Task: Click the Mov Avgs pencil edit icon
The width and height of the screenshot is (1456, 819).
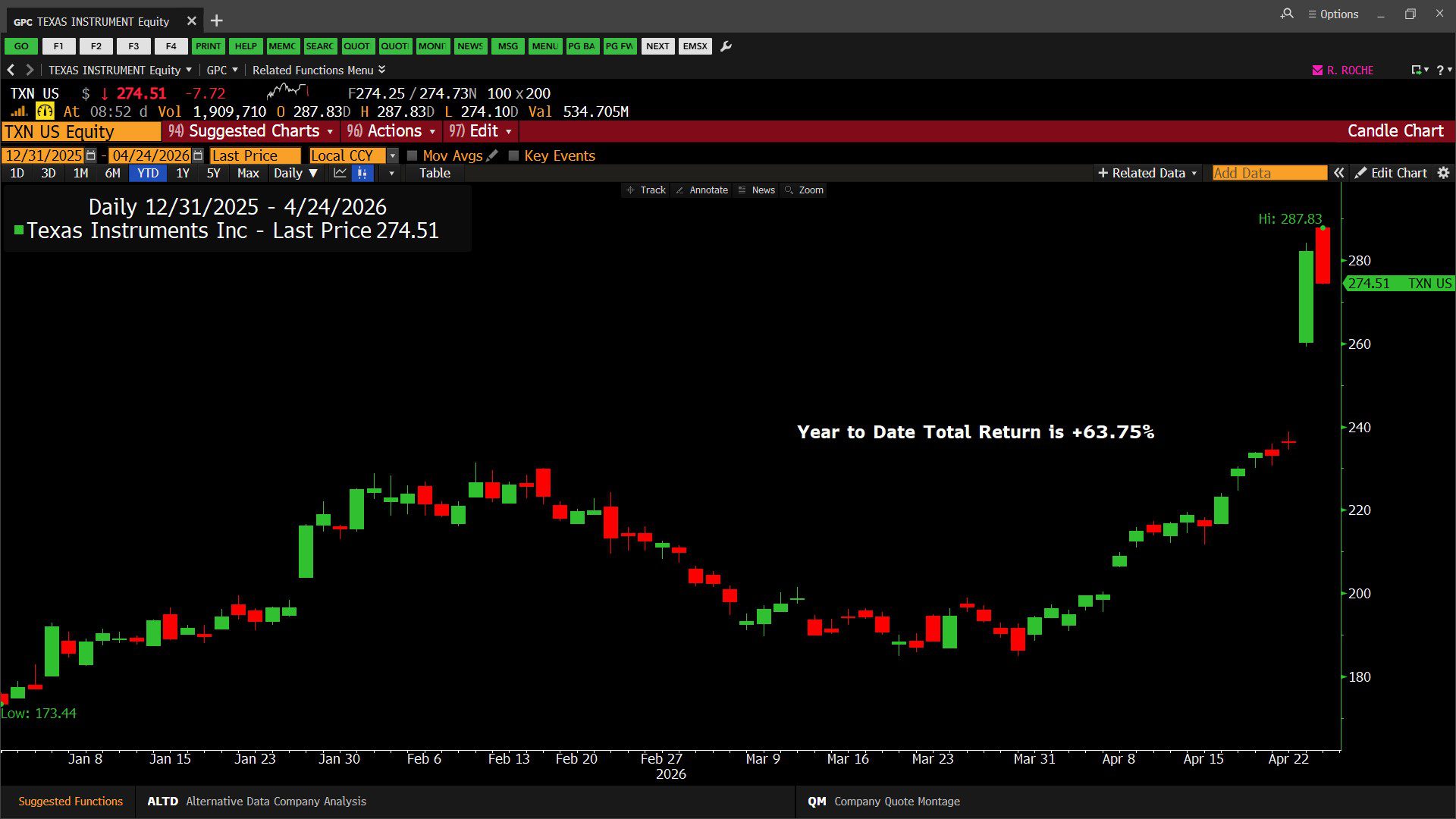Action: coord(492,155)
